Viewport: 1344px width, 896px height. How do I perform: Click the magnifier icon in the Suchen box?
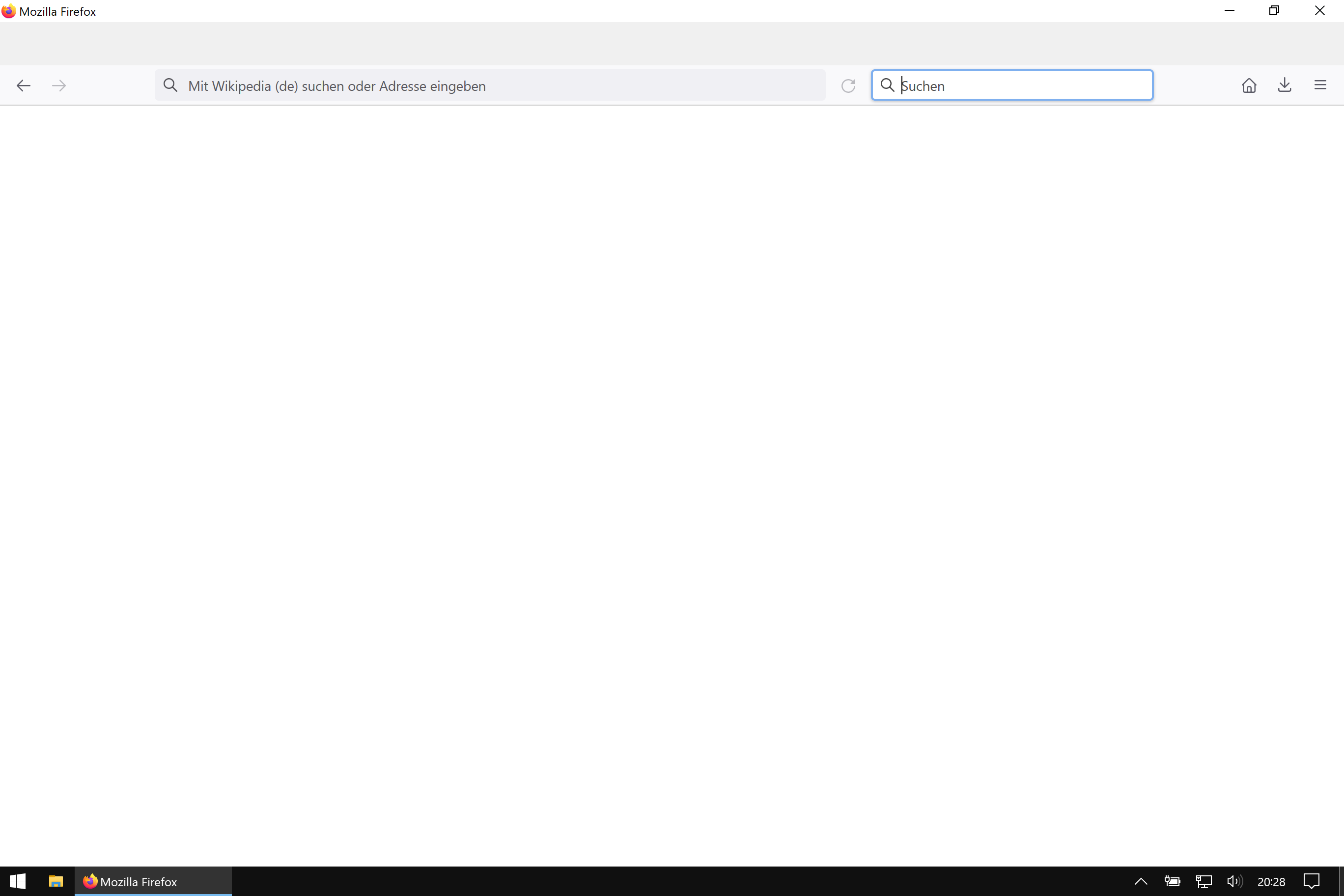[x=887, y=85]
